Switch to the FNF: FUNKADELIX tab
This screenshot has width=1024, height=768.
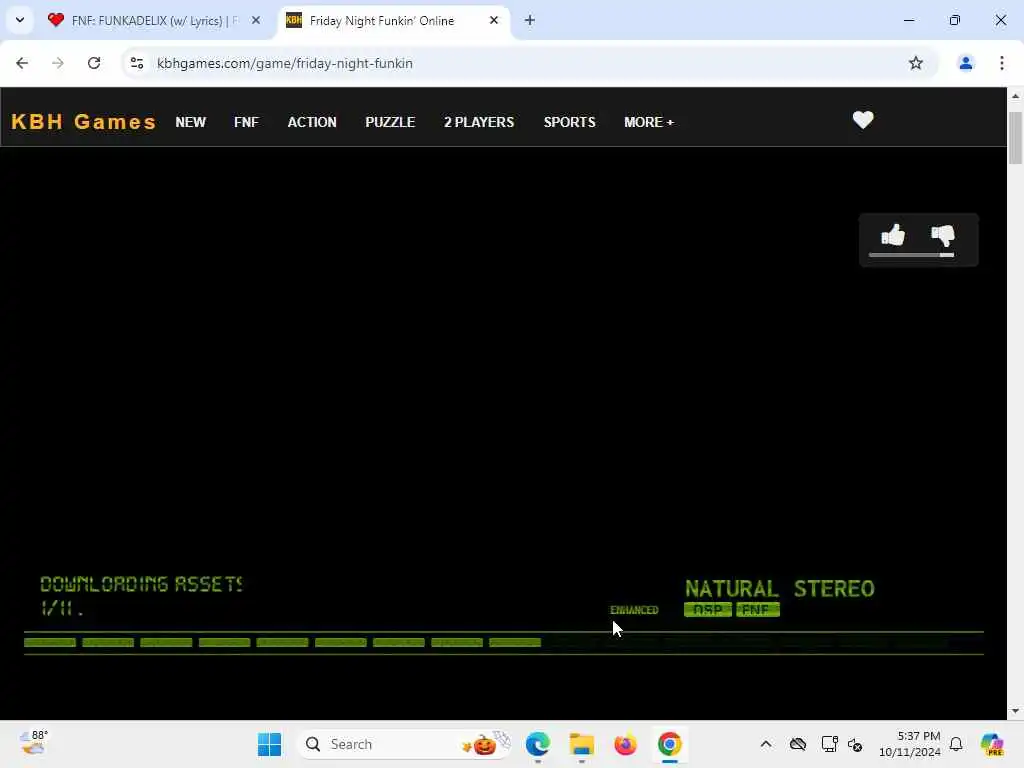pyautogui.click(x=155, y=21)
